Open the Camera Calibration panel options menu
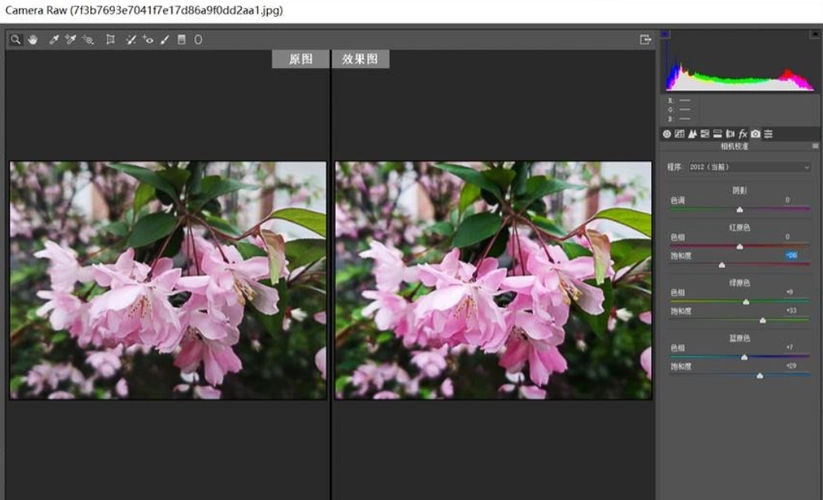The image size is (823, 500). pyautogui.click(x=815, y=146)
